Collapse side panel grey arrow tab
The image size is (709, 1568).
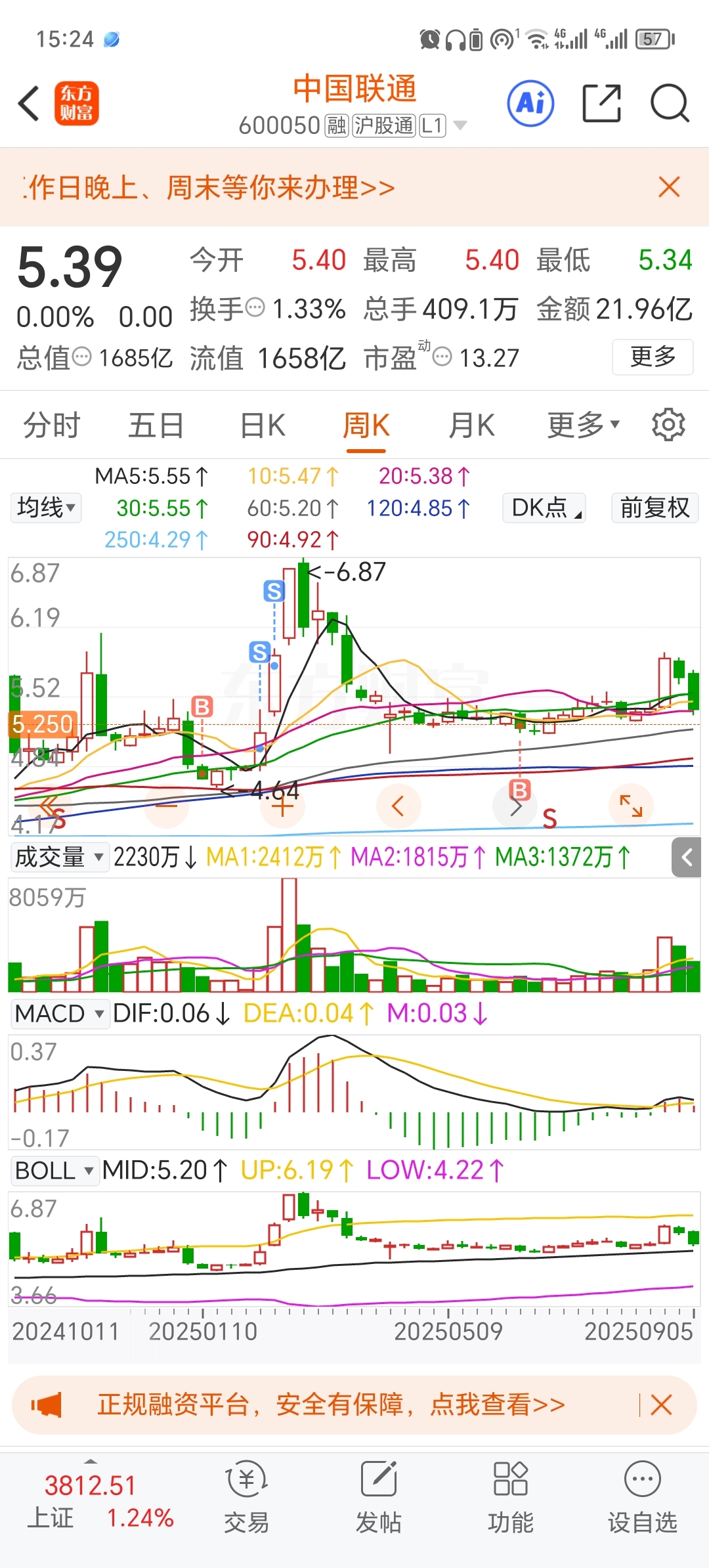687,858
